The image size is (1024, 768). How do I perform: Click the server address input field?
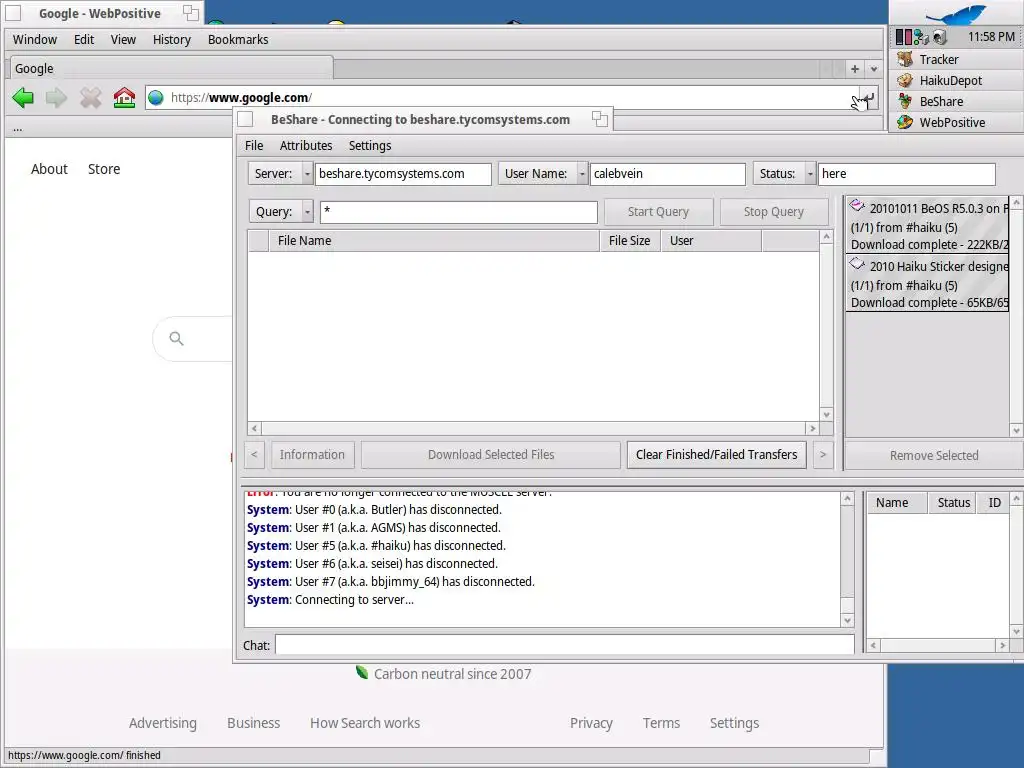(403, 174)
